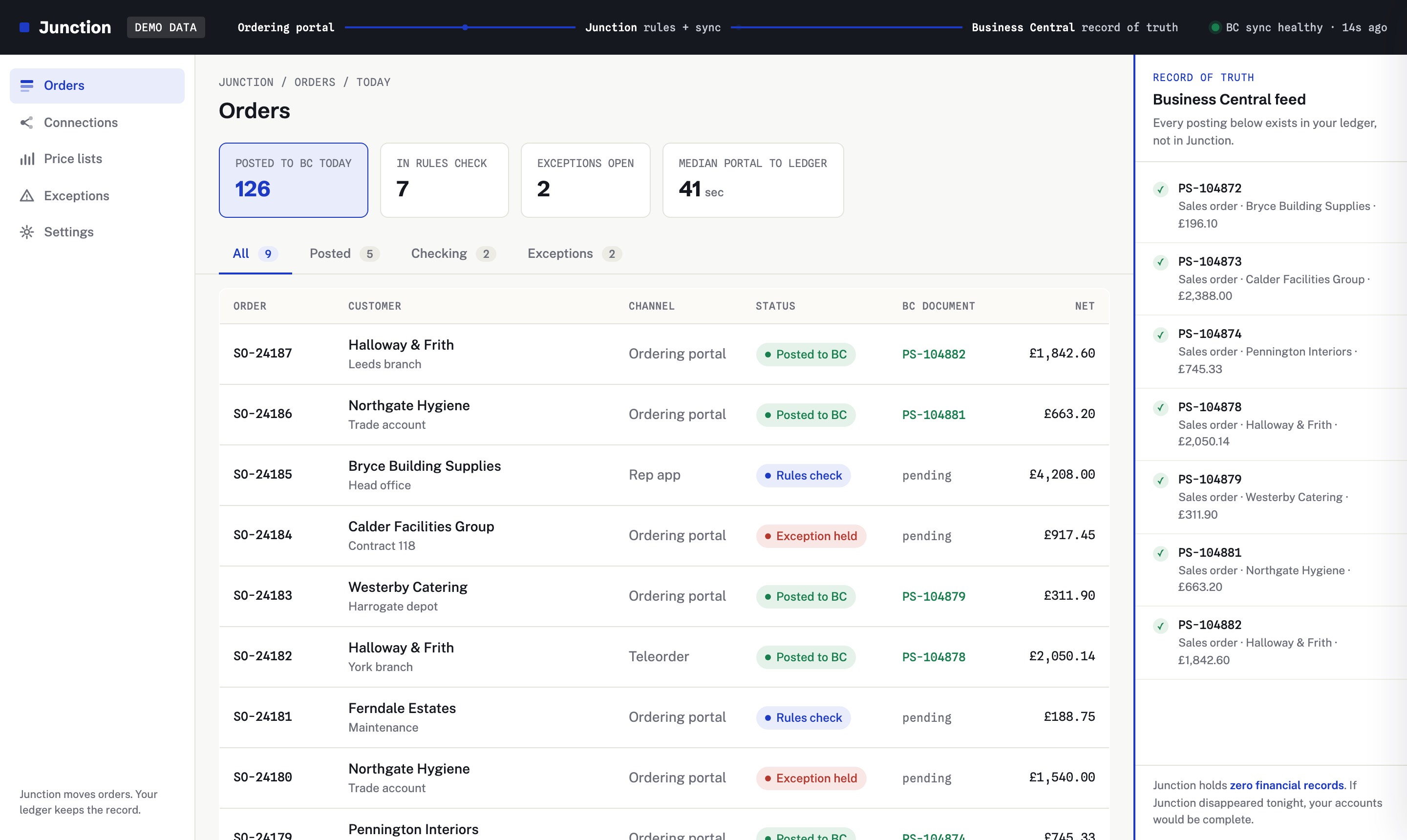Click the Teleorder channel cell
1407x840 pixels.
pos(659,656)
